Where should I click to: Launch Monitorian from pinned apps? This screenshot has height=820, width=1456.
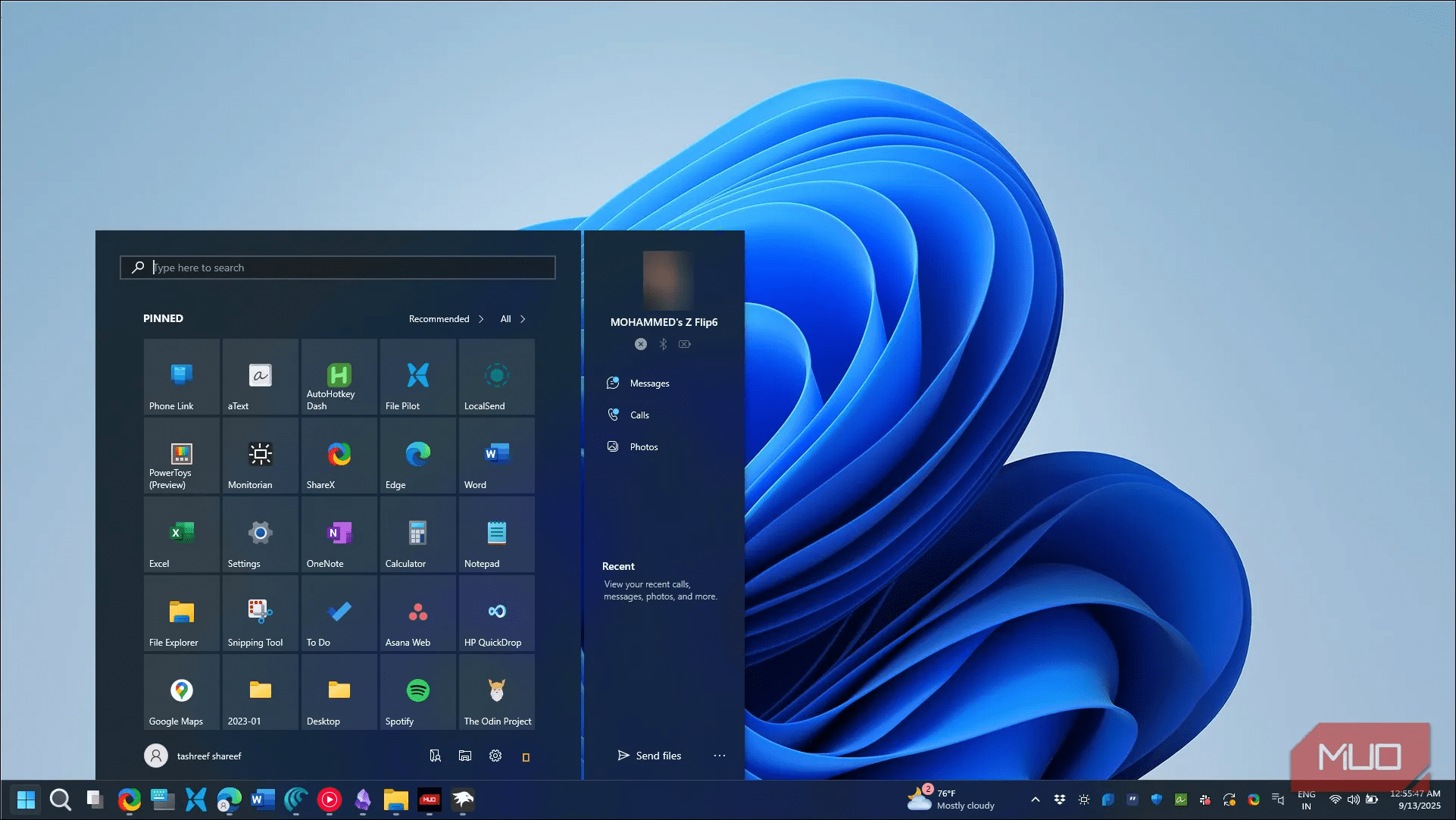261,455
